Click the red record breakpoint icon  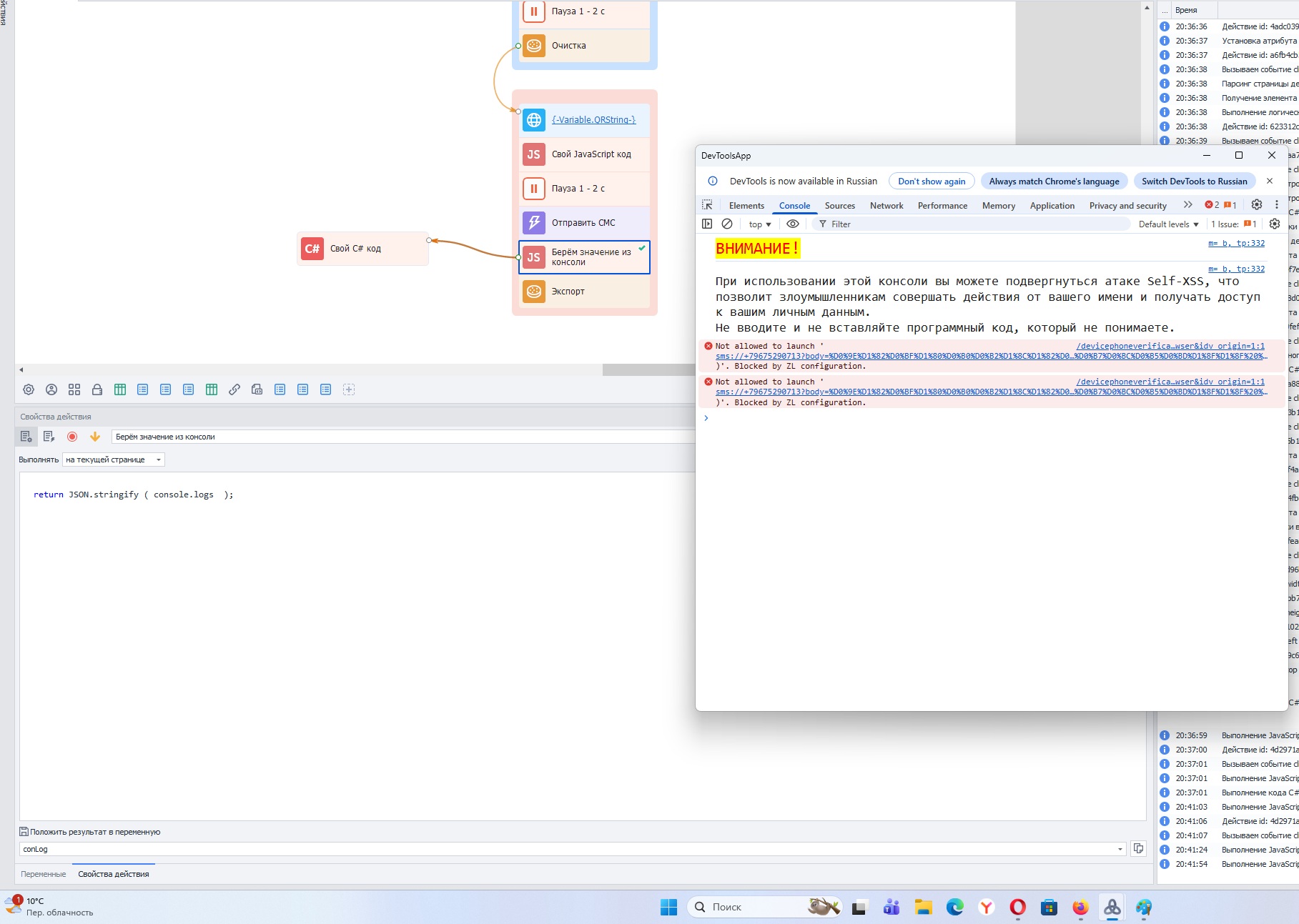click(72, 437)
